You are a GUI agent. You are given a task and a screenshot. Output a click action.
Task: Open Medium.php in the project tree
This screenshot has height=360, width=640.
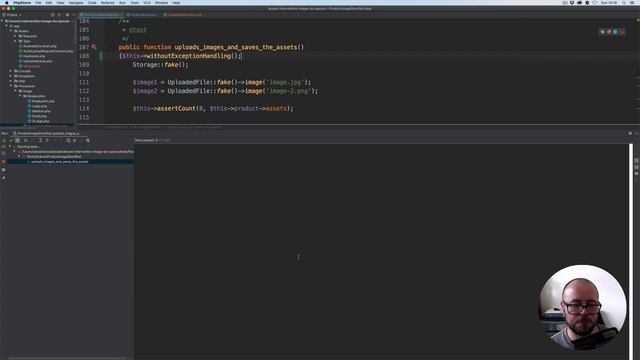click(41, 111)
